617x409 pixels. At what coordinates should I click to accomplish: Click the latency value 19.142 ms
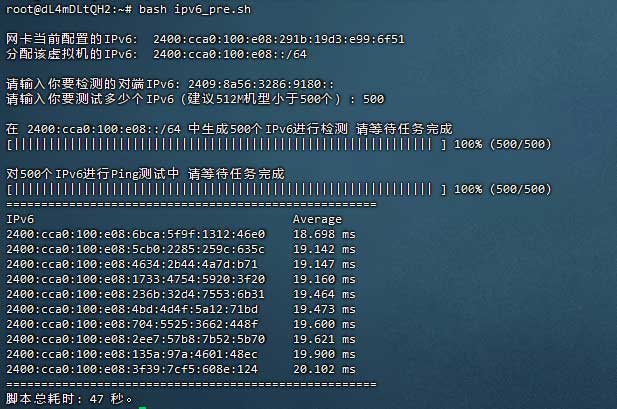pos(324,249)
